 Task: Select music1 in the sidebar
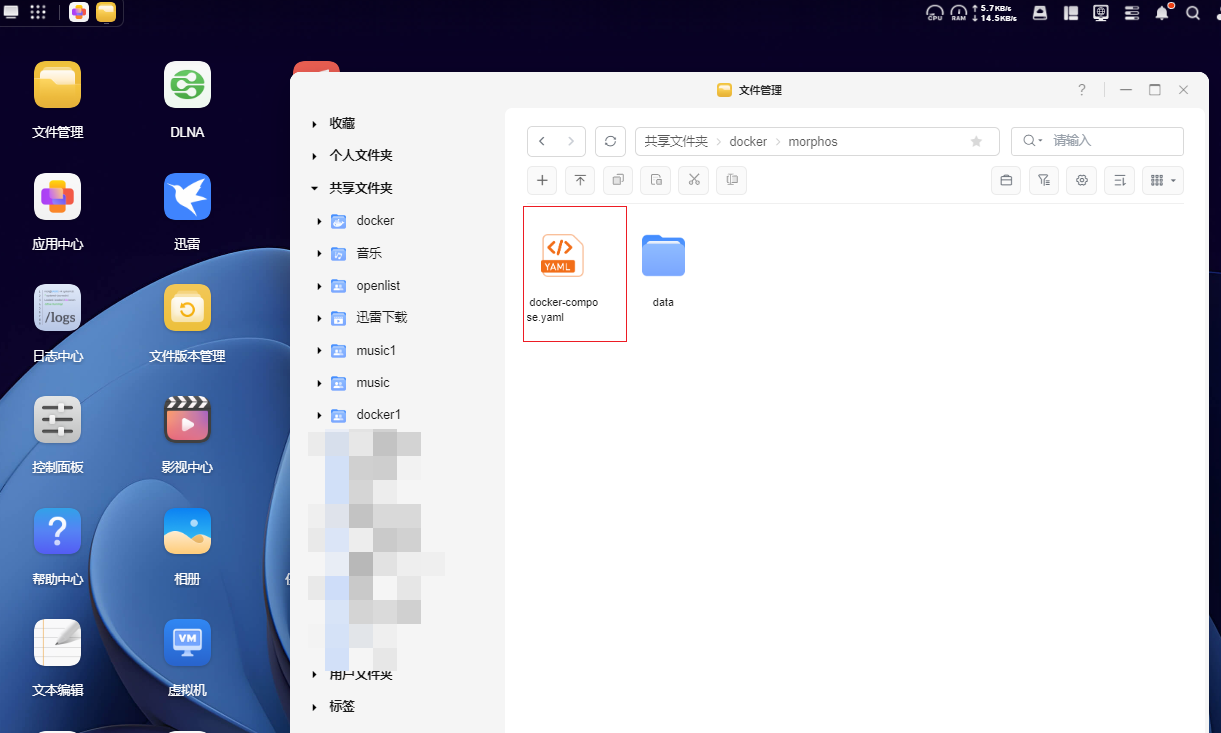pyautogui.click(x=376, y=350)
